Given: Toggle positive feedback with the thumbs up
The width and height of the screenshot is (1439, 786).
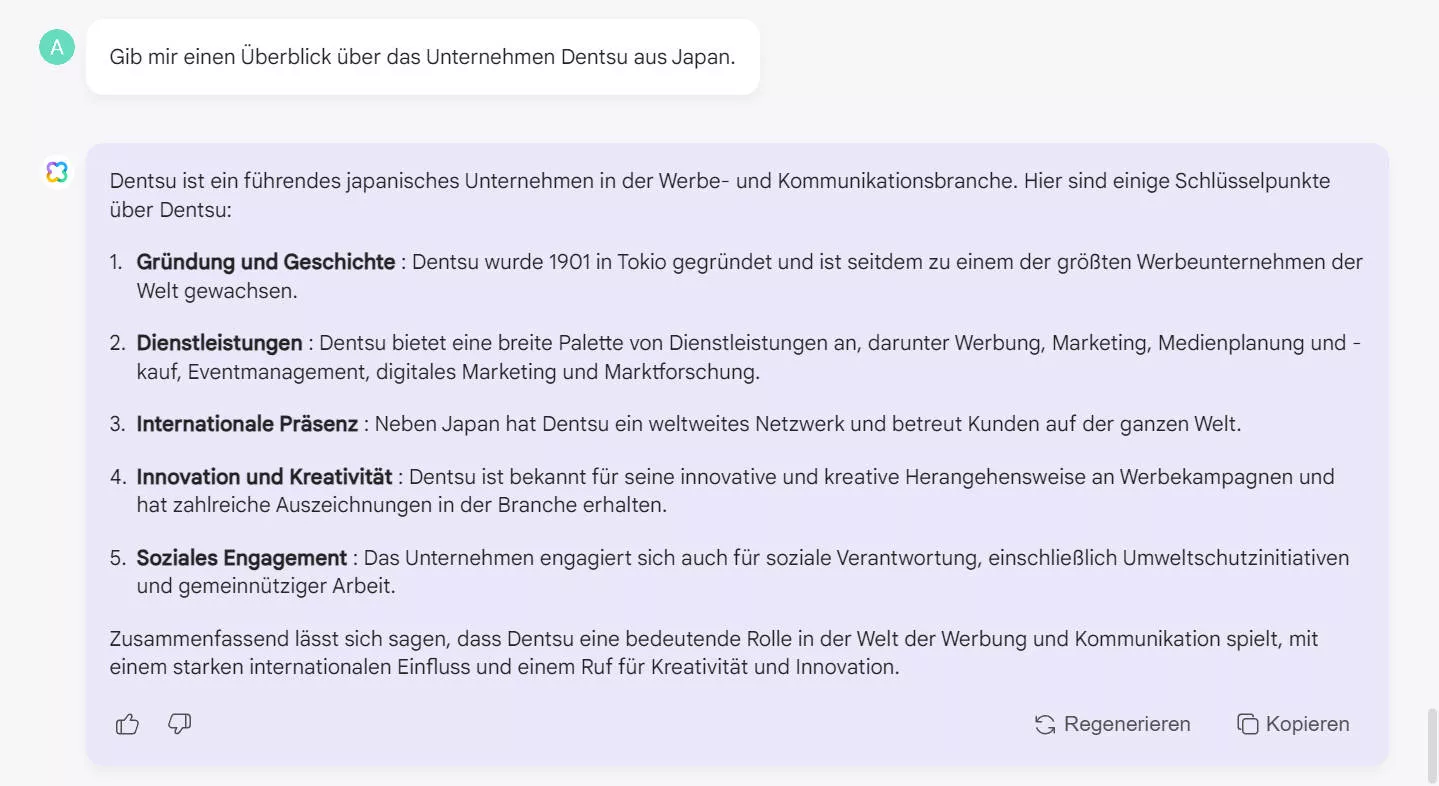Looking at the screenshot, I should (x=126, y=723).
